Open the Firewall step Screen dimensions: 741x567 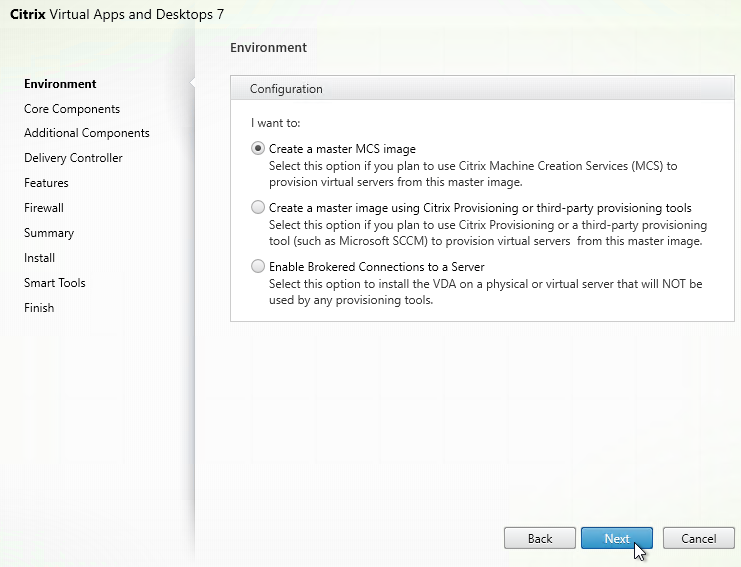point(43,208)
